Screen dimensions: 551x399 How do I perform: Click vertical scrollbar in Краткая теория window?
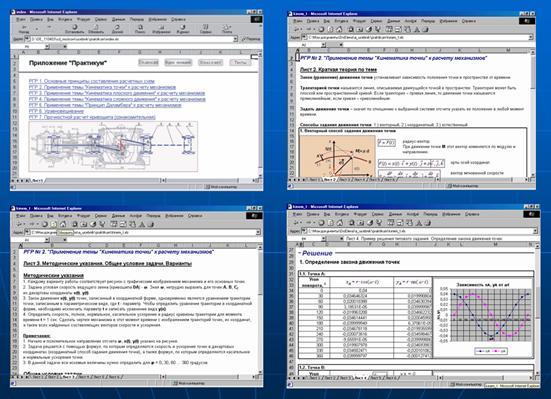point(533,114)
